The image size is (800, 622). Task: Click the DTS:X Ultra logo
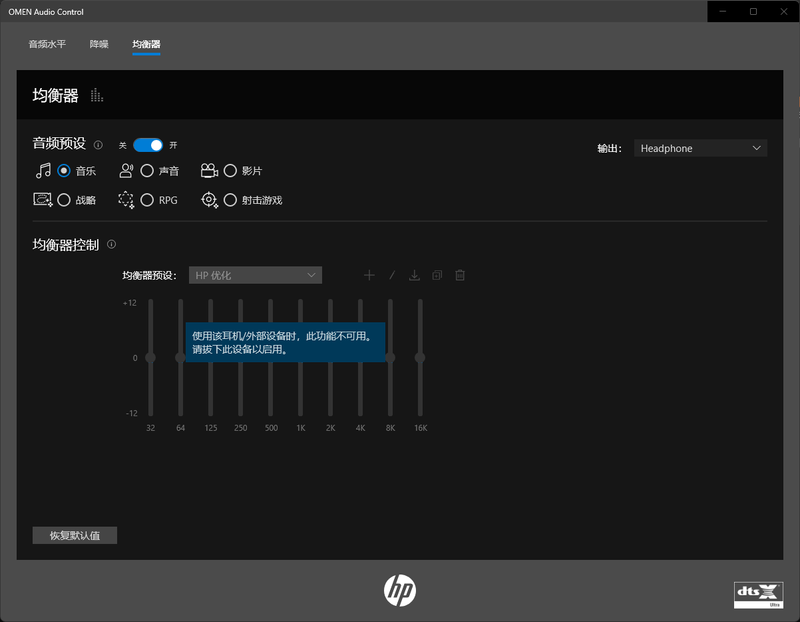[759, 595]
